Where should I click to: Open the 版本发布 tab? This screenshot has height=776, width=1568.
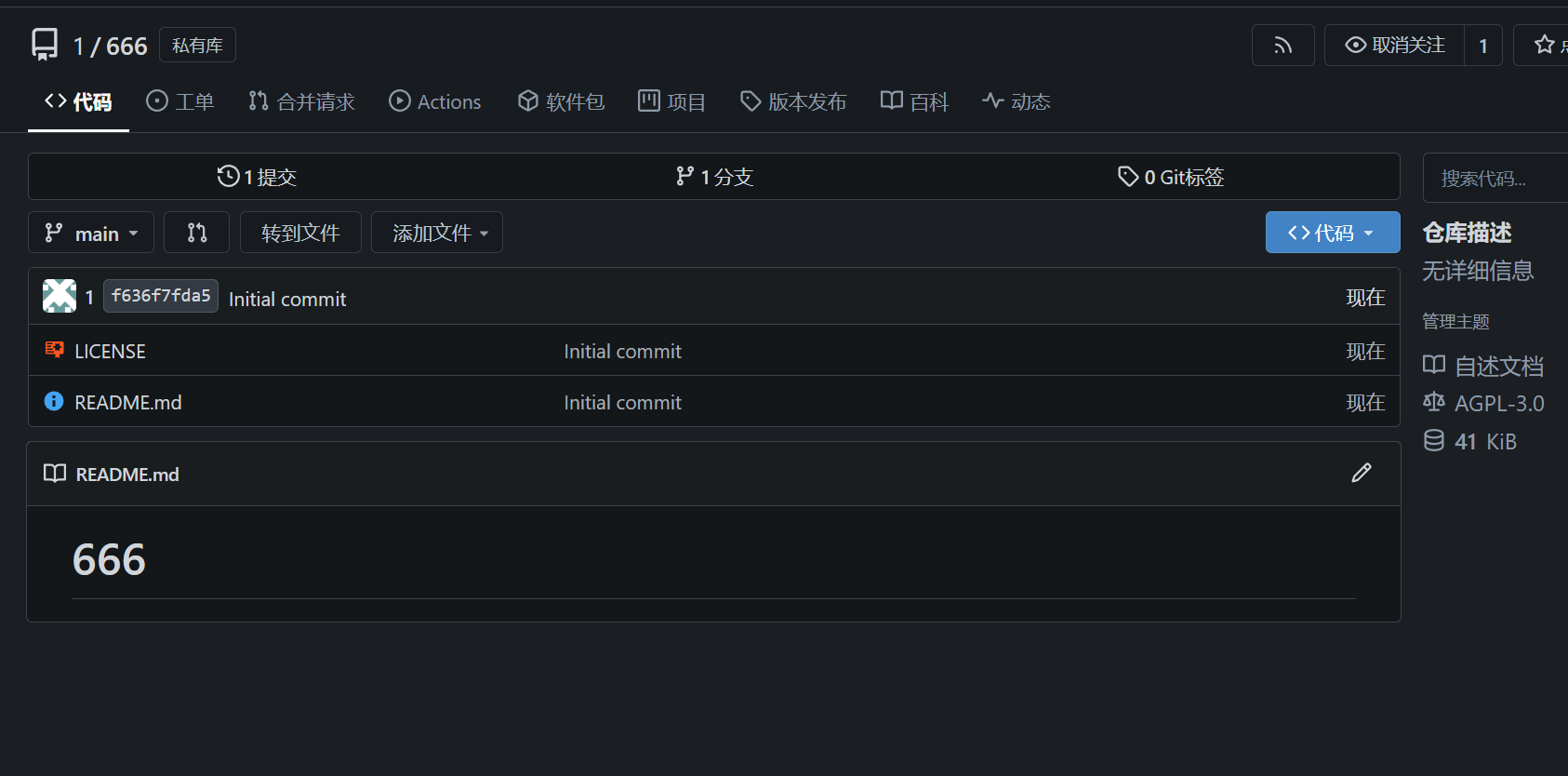coord(793,101)
